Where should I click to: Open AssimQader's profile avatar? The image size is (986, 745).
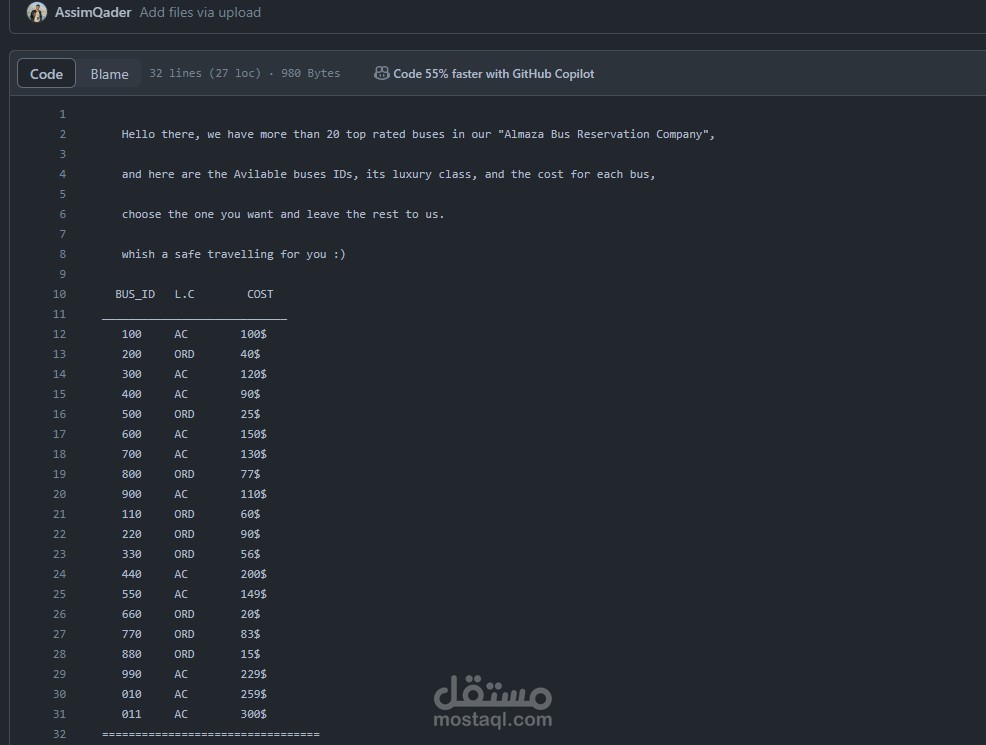(37, 12)
